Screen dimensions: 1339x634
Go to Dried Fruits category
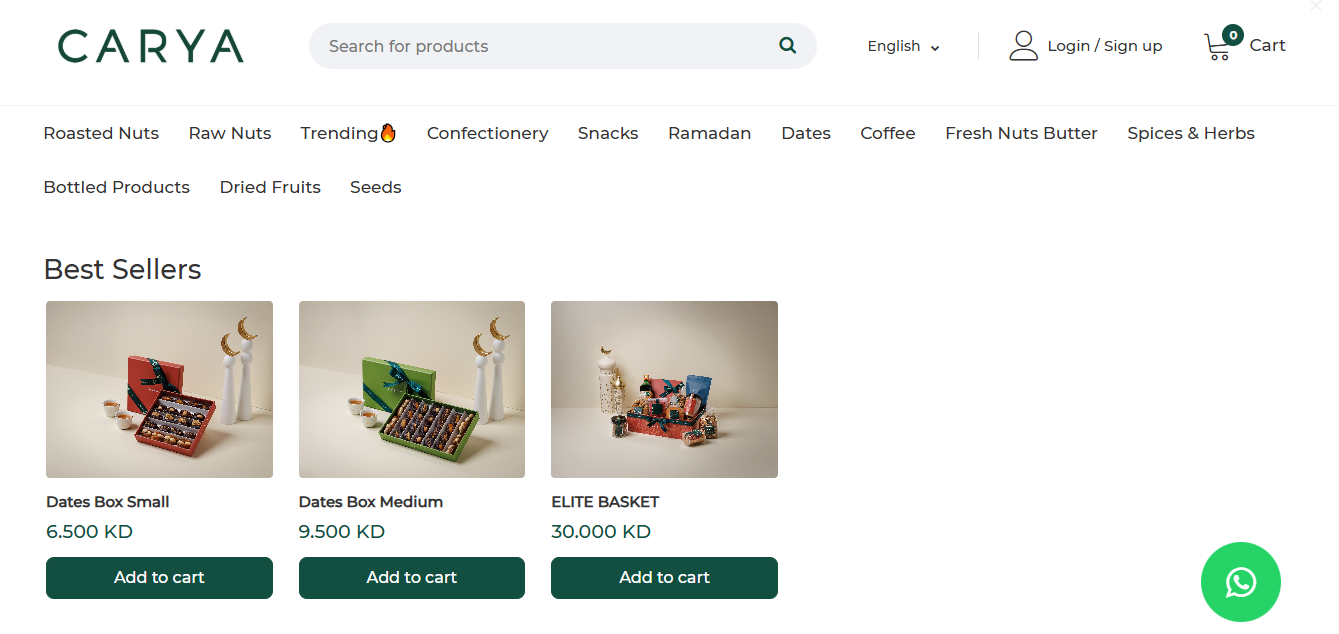[x=270, y=187]
